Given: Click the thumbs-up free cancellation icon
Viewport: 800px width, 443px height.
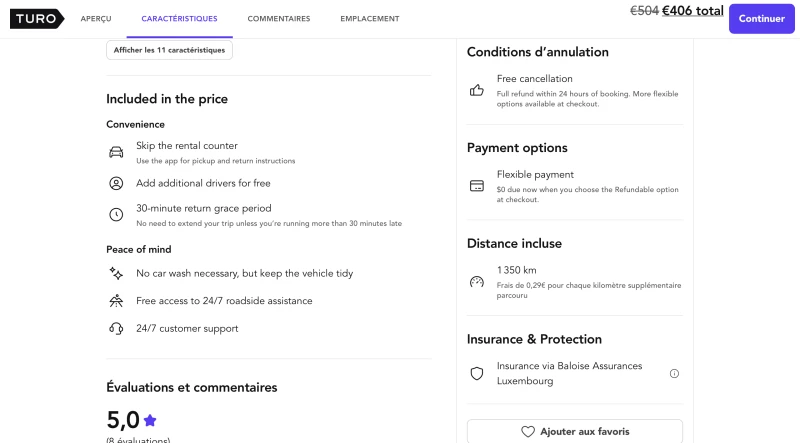Looking at the screenshot, I should tap(477, 91).
